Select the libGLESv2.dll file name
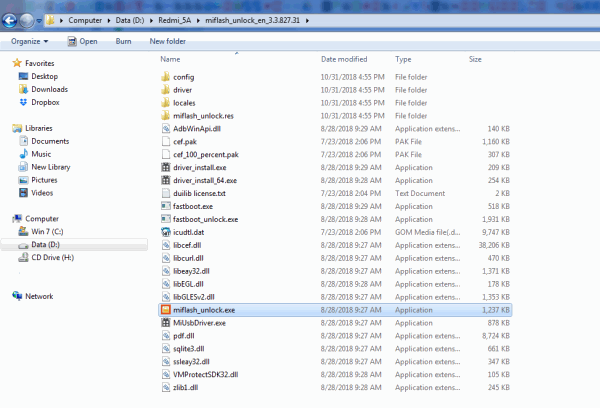 pyautogui.click(x=194, y=297)
